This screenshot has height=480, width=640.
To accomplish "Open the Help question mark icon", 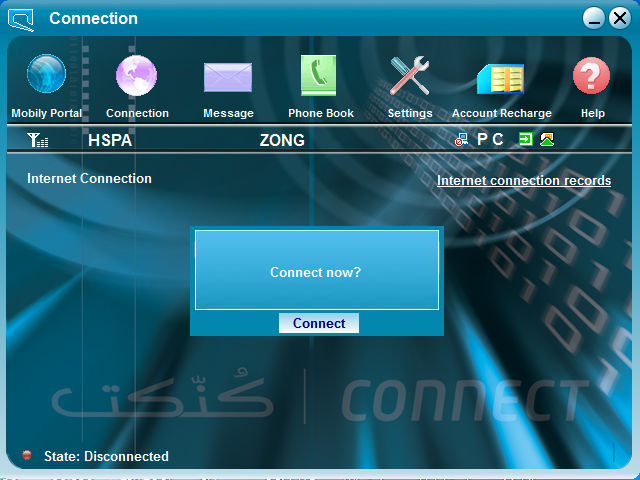I will tap(591, 76).
